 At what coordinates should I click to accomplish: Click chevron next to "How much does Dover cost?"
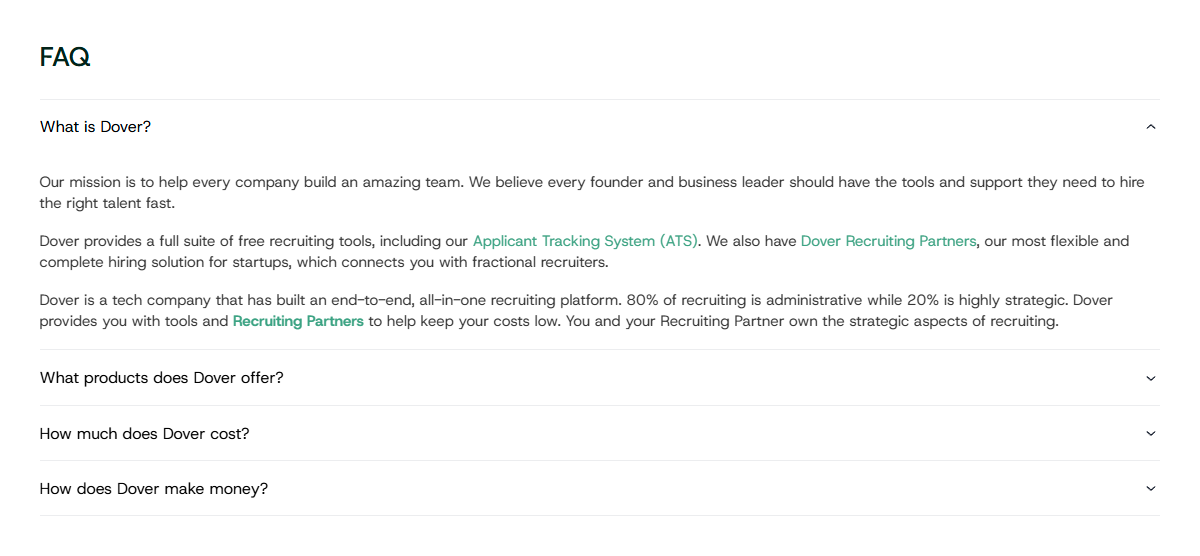tap(1150, 434)
